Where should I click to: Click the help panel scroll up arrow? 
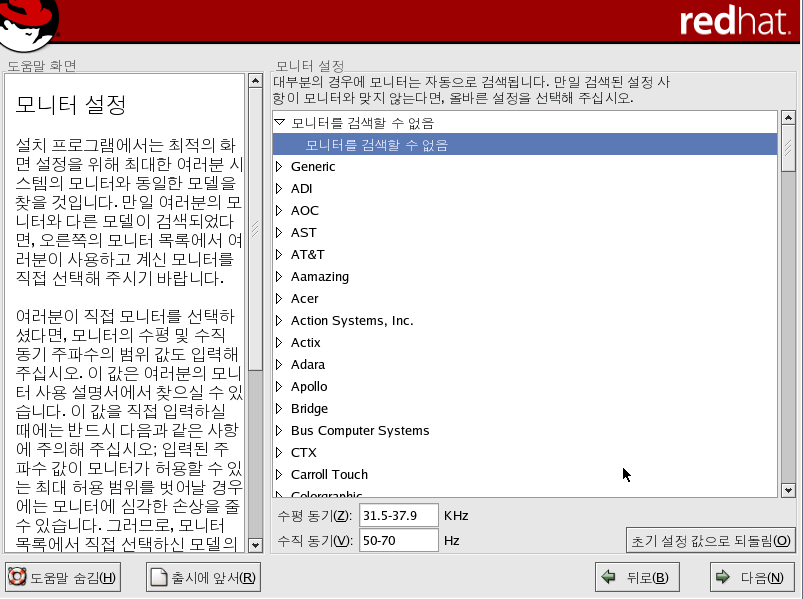point(255,80)
